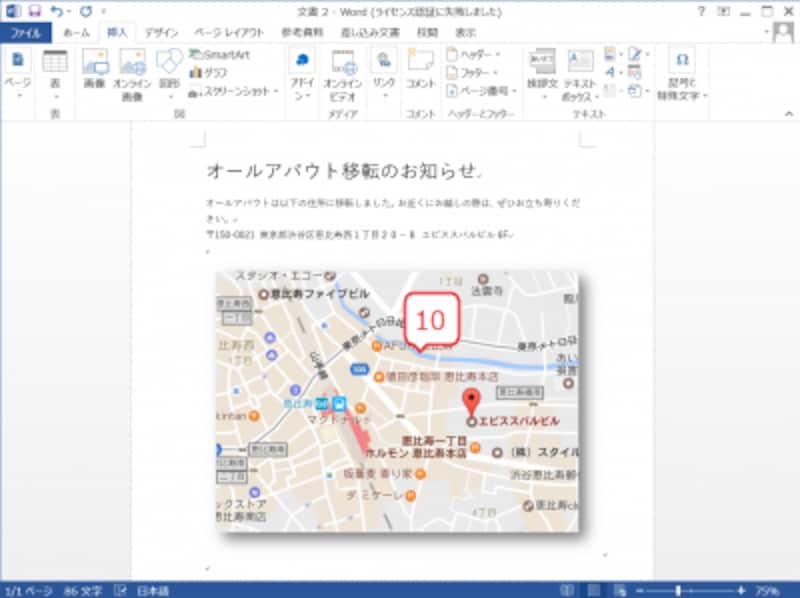This screenshot has height=598, width=800.
Task: Insert a signature line icon
Action: (x=638, y=54)
